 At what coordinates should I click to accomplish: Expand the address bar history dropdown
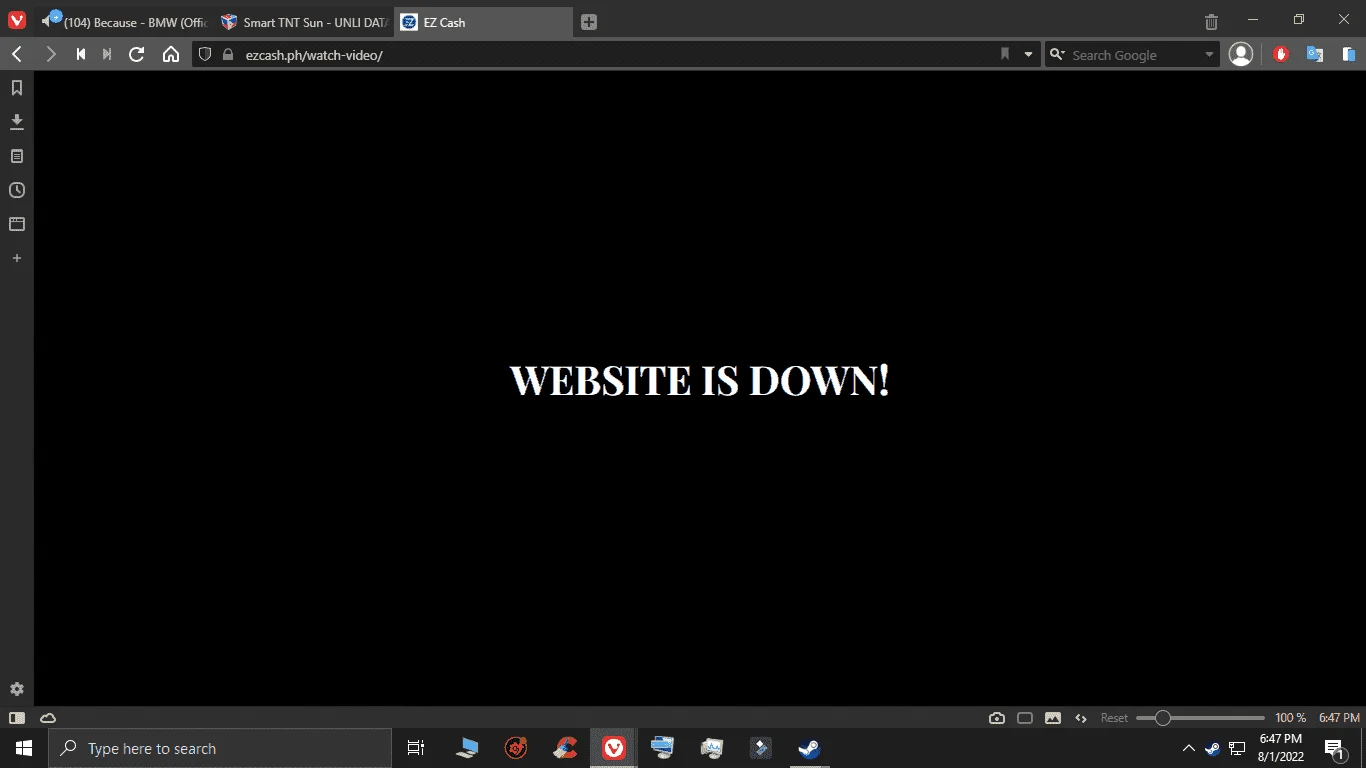(1028, 55)
